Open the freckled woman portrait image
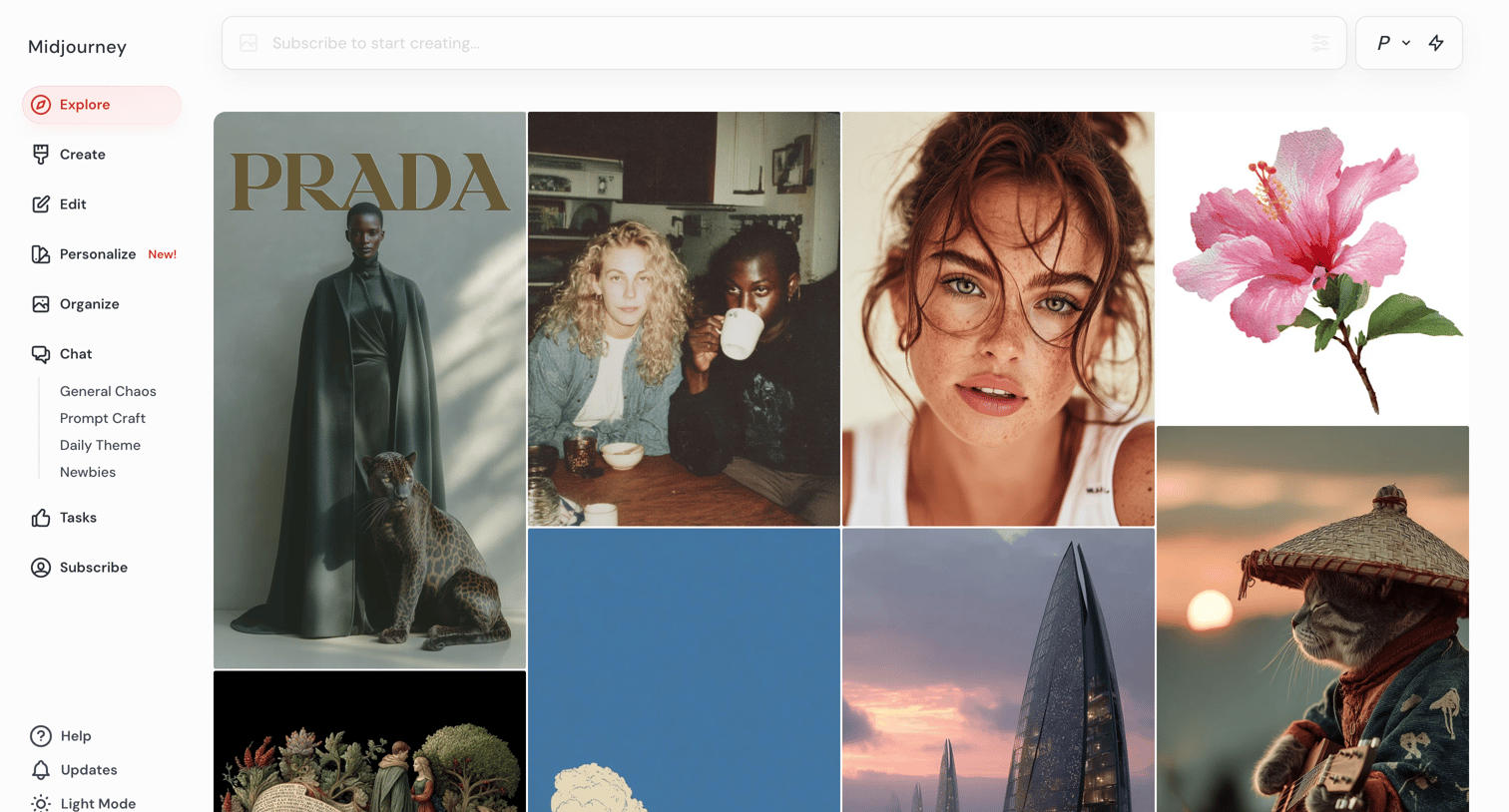The height and width of the screenshot is (812, 1509). pyautogui.click(x=998, y=319)
